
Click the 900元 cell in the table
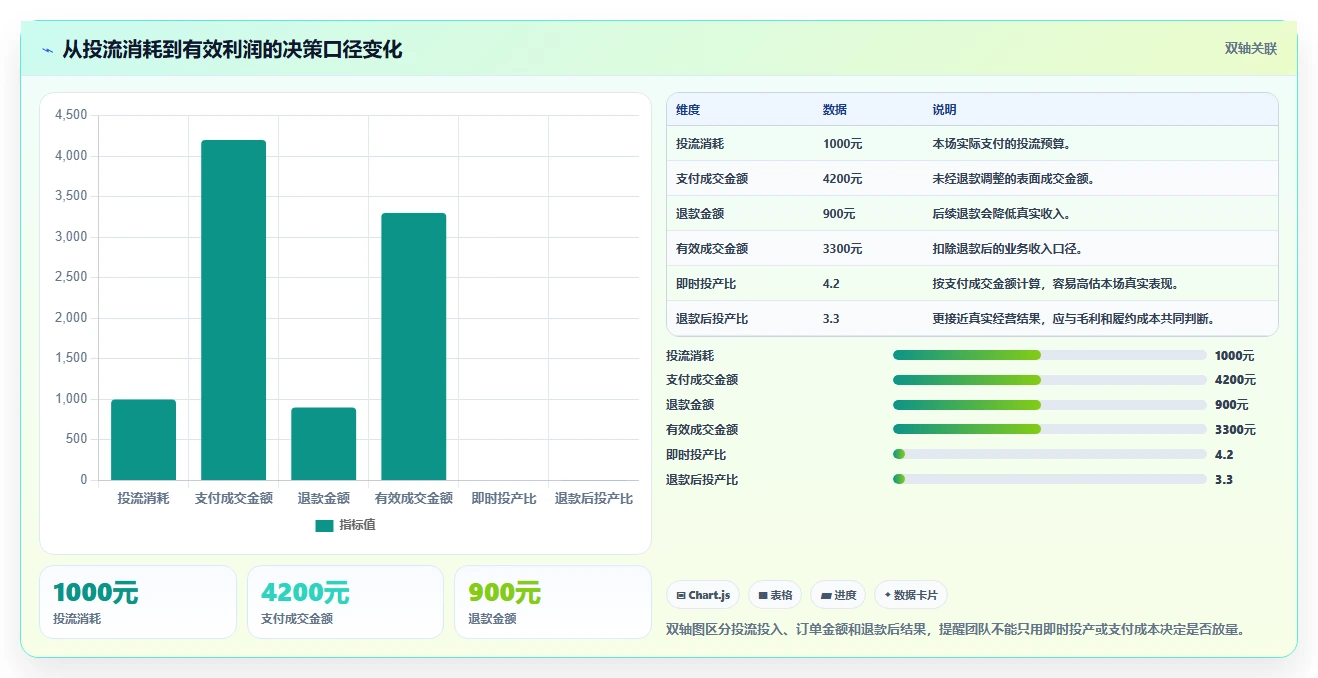click(x=839, y=214)
